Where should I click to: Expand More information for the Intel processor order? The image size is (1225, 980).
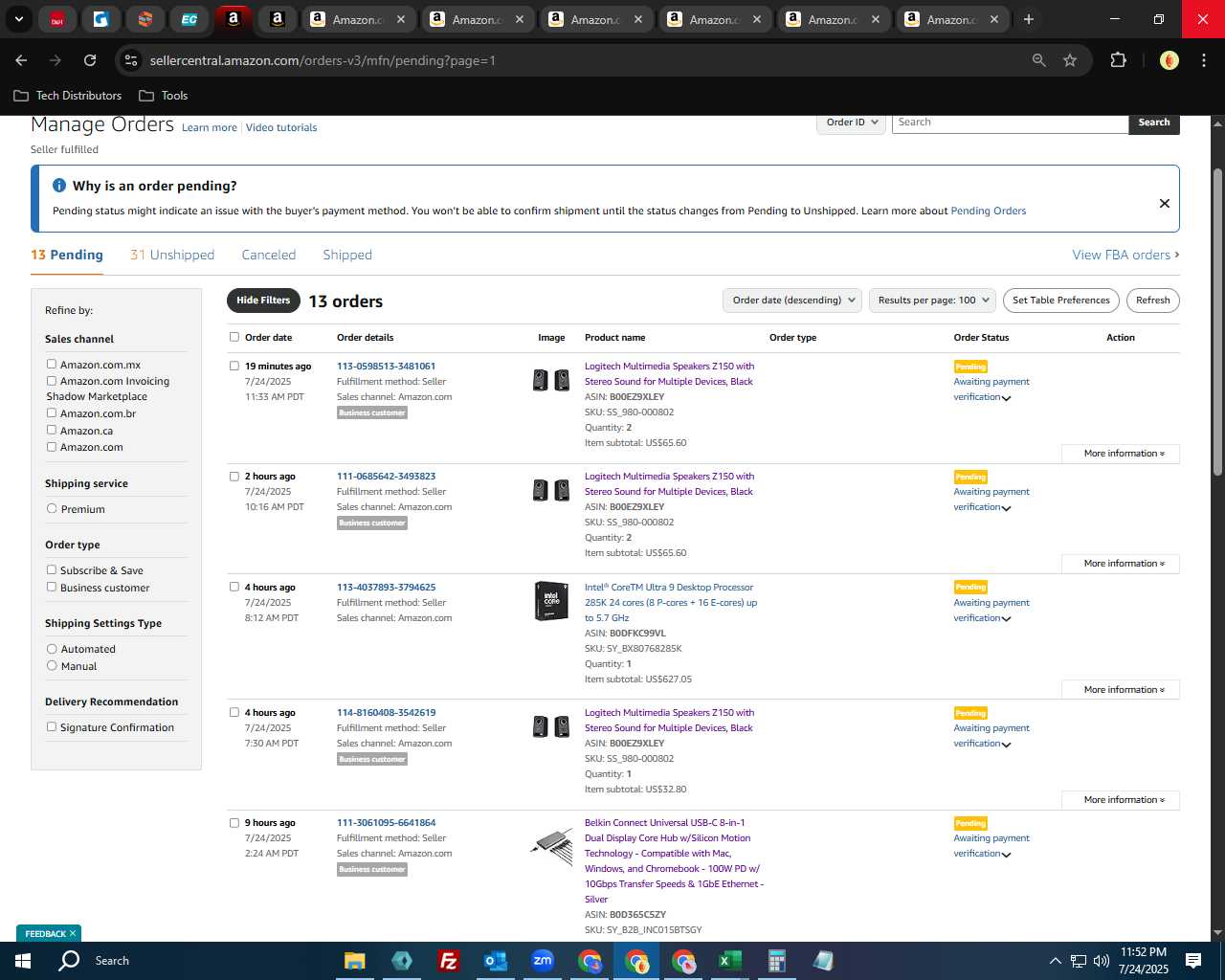[x=1123, y=690]
